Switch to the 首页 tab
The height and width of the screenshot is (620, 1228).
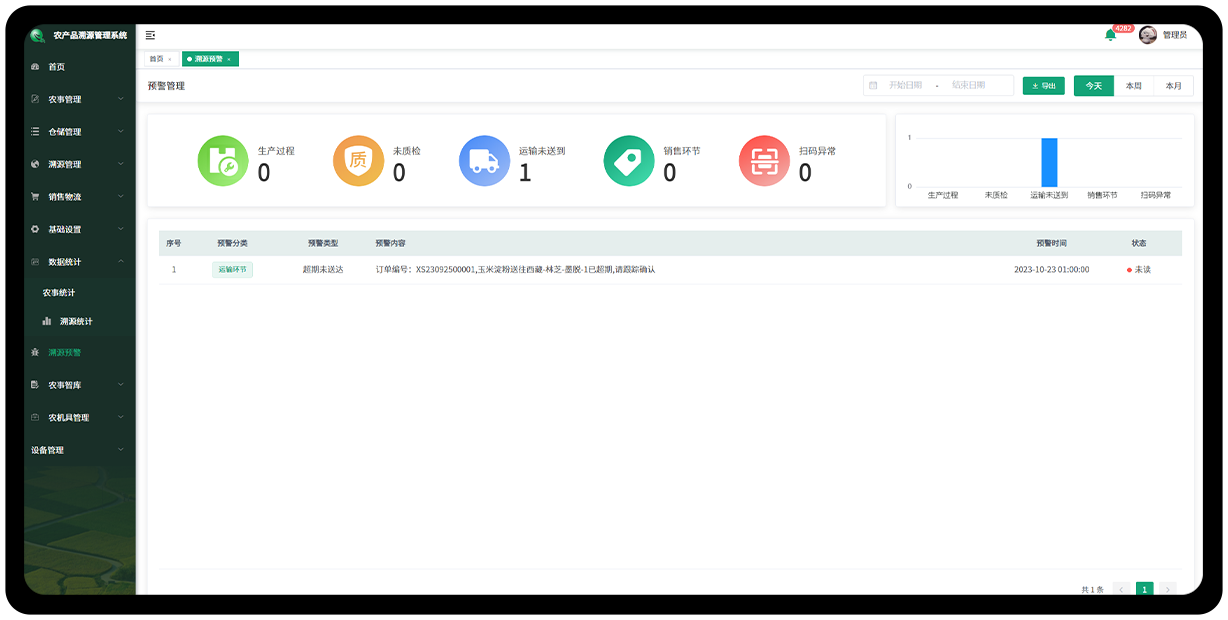click(157, 59)
